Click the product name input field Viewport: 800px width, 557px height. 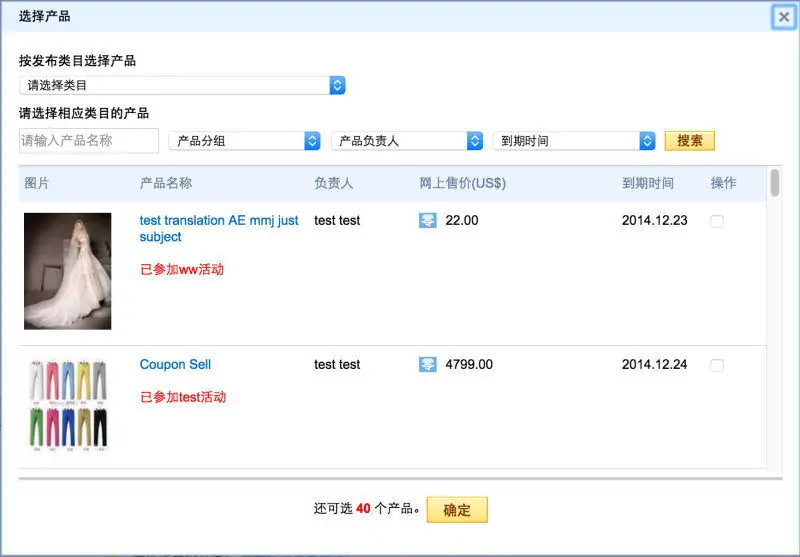[89, 141]
